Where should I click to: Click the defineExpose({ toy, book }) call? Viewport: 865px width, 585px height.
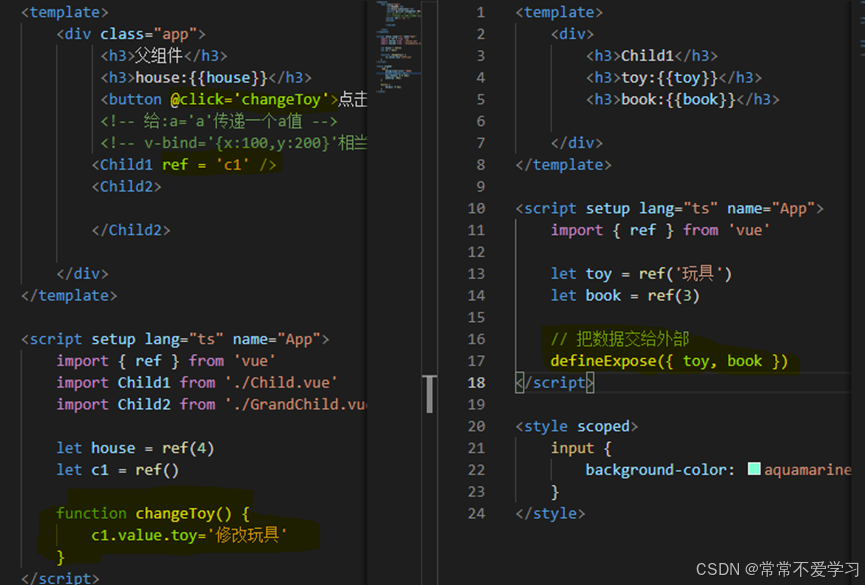(x=669, y=361)
